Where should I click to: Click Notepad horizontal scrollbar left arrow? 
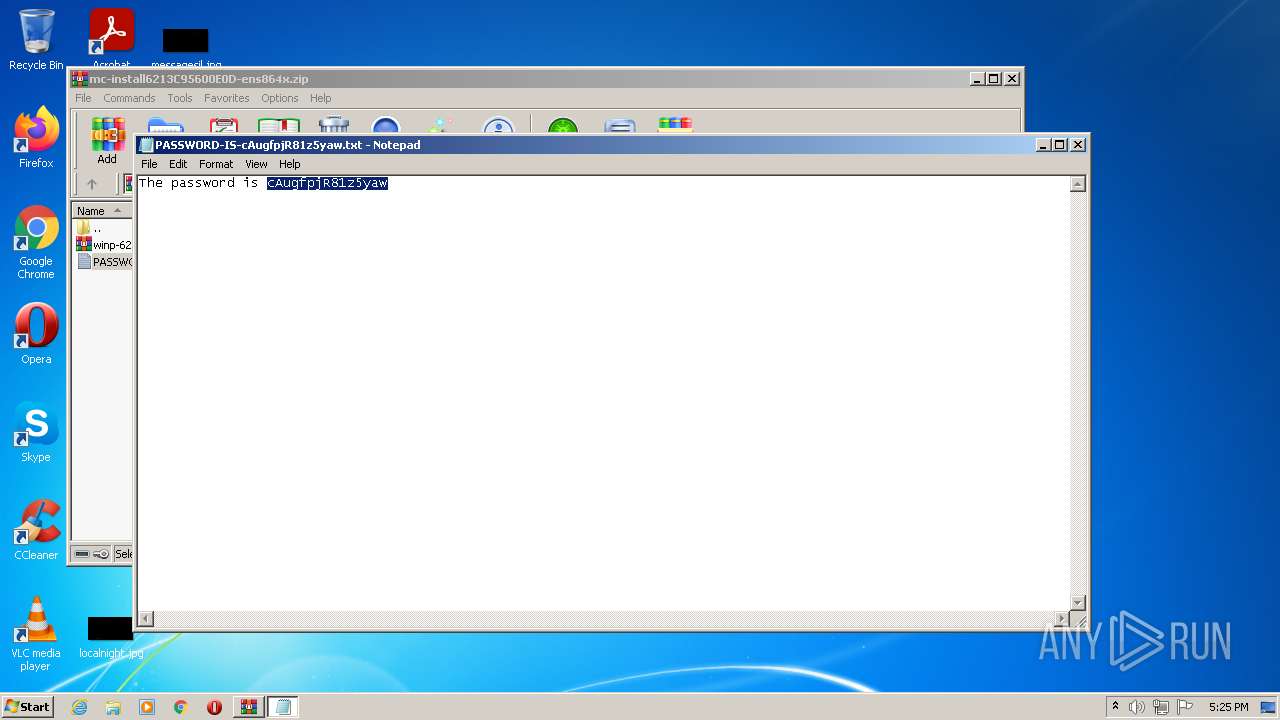(146, 619)
